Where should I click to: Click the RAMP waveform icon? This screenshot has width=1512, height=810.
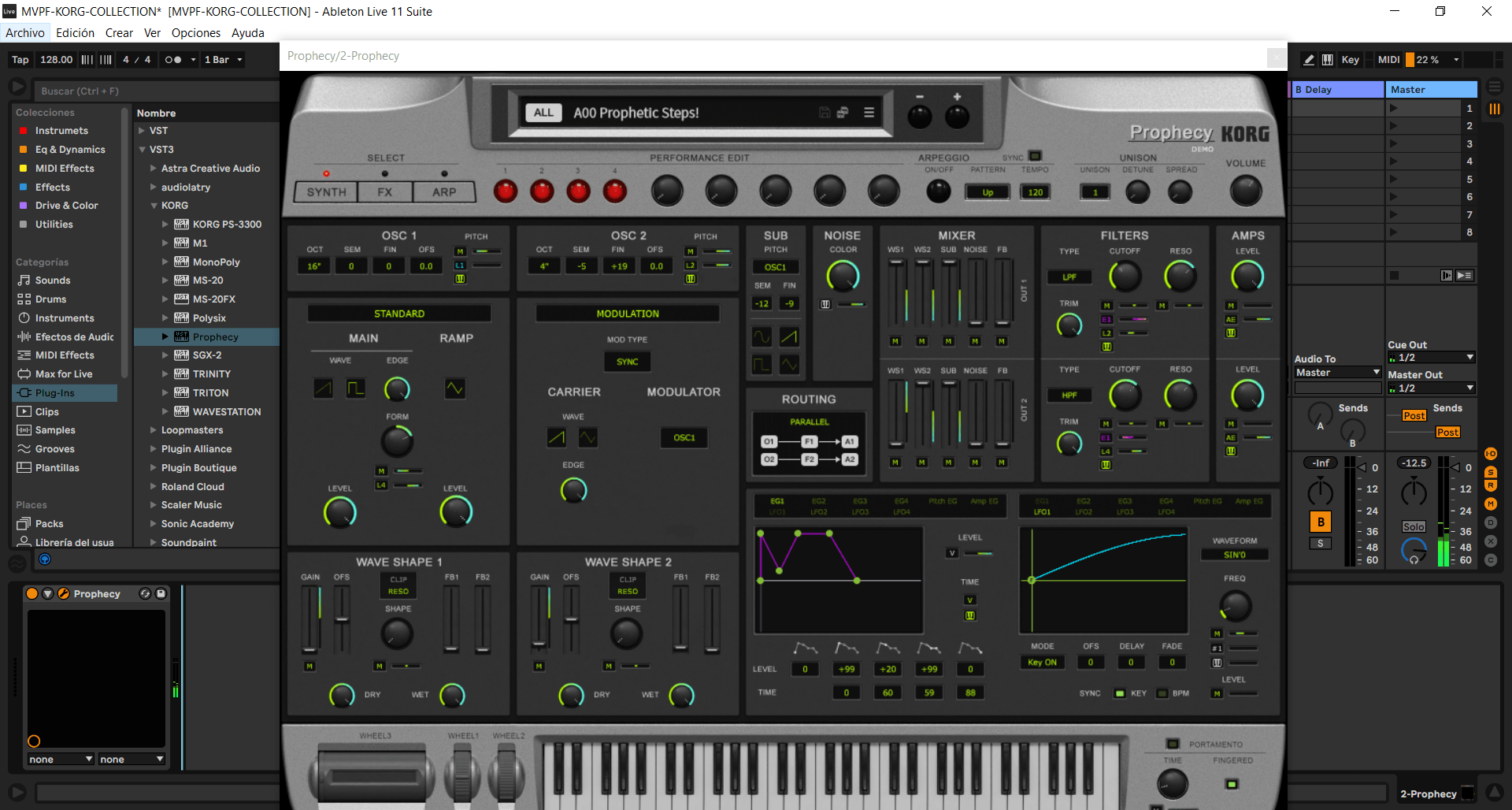[454, 388]
